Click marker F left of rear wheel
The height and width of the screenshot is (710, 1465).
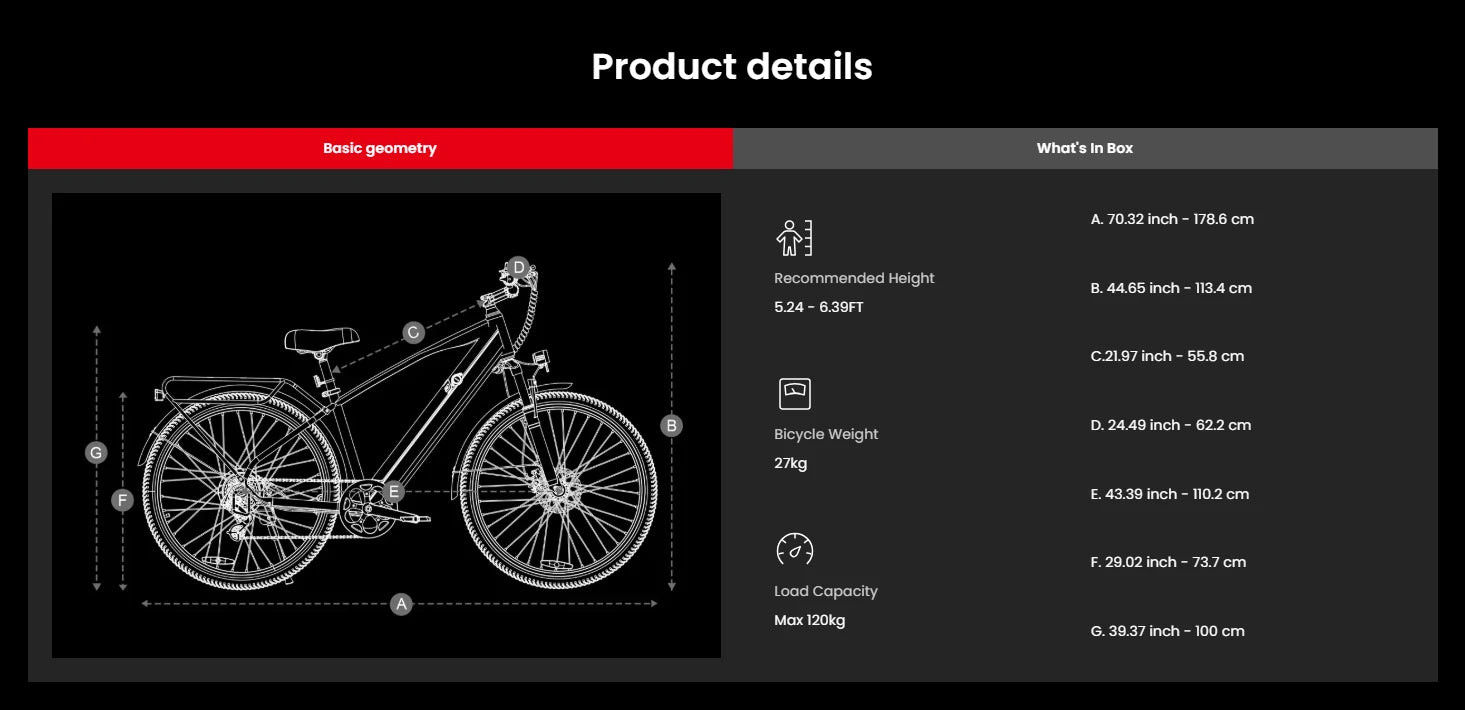(123, 500)
